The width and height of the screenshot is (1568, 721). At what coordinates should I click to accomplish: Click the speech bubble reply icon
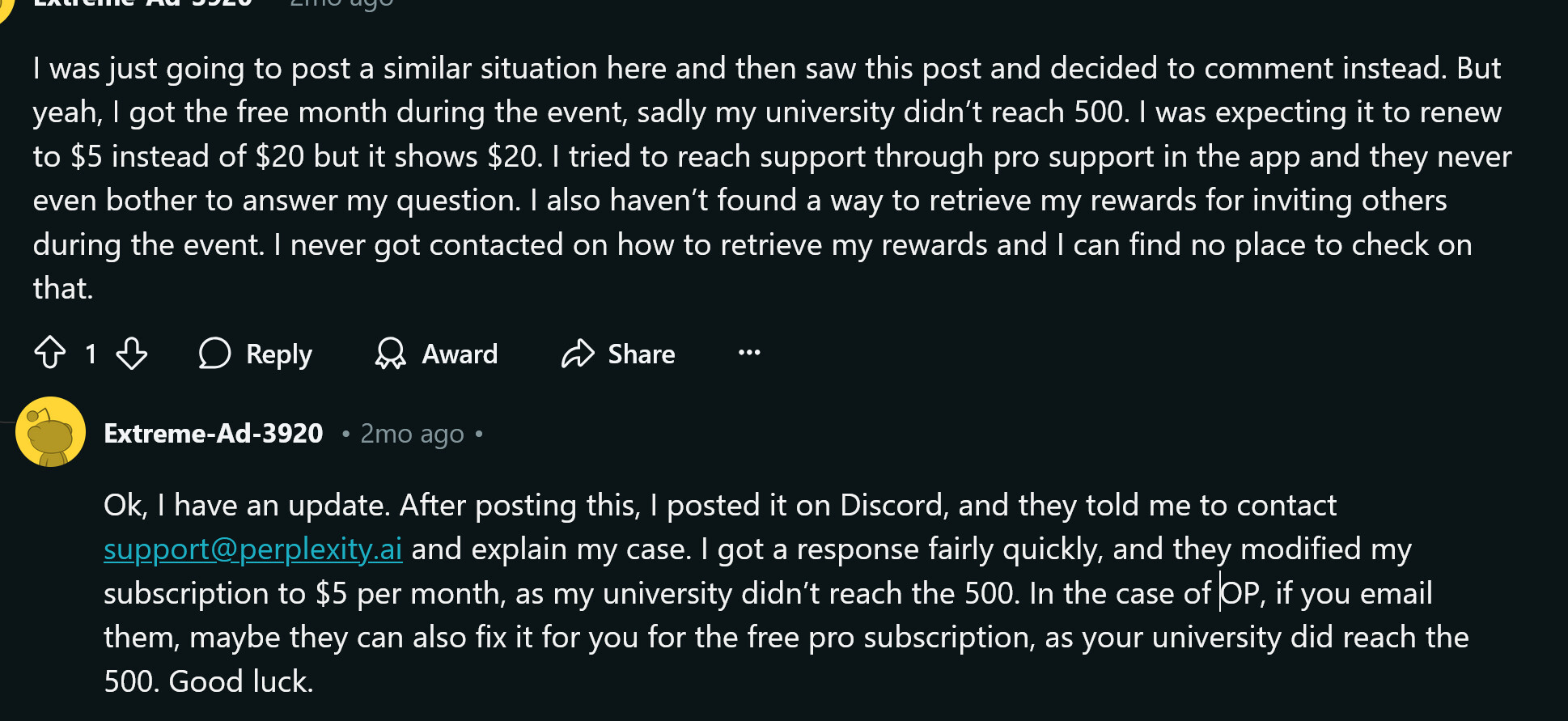pyautogui.click(x=215, y=353)
